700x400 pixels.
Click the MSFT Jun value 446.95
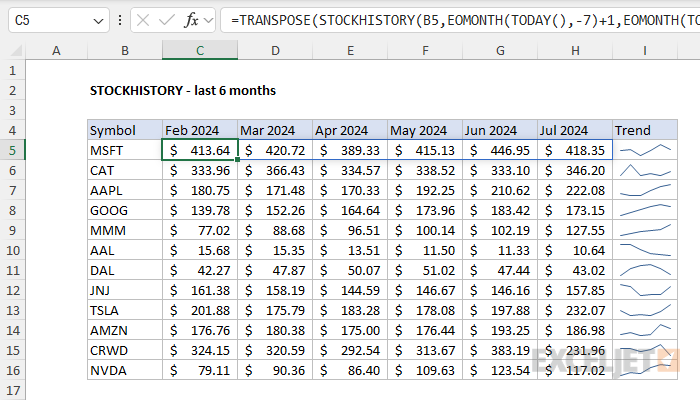(500, 150)
